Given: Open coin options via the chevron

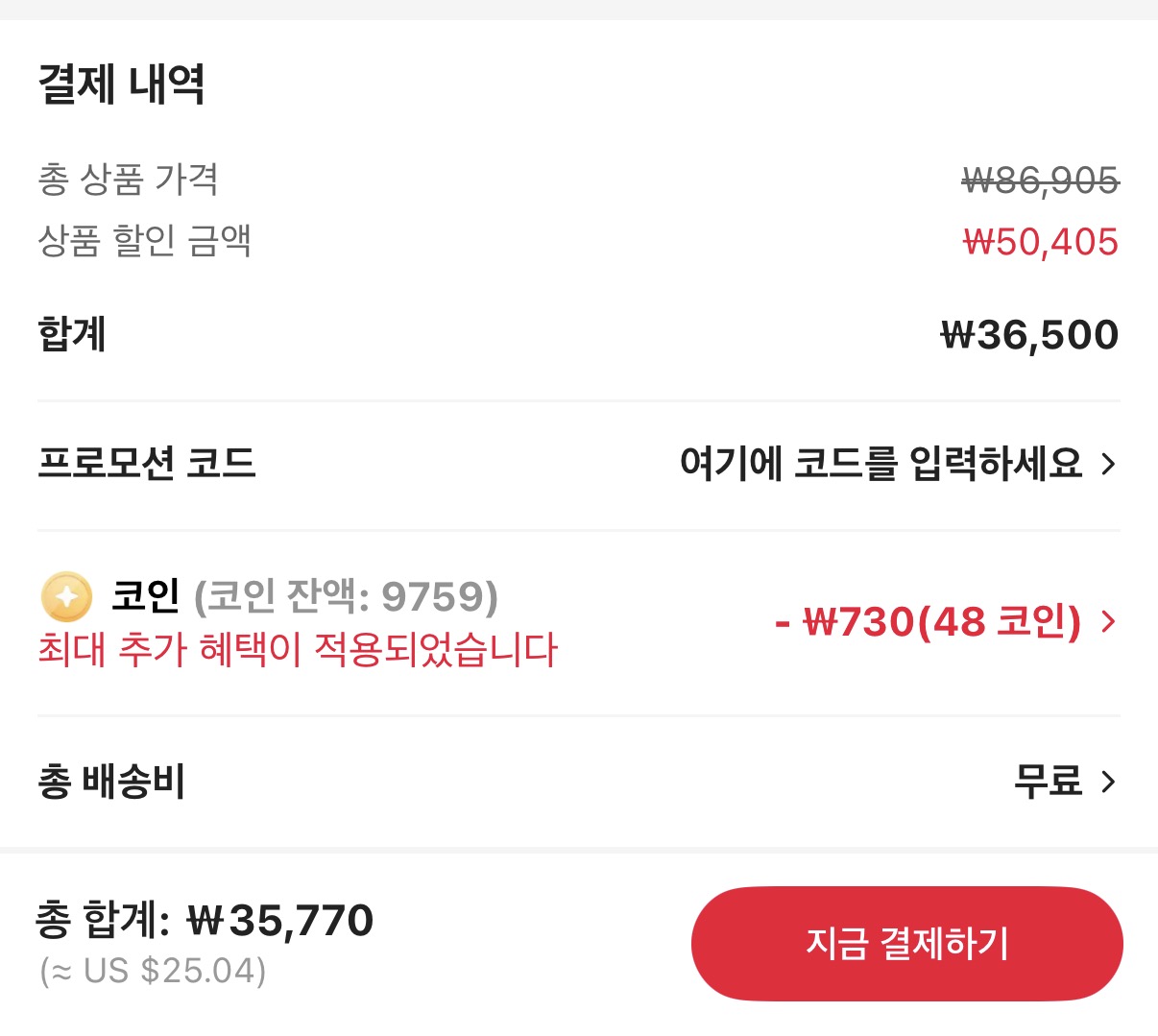Looking at the screenshot, I should click(x=1109, y=622).
